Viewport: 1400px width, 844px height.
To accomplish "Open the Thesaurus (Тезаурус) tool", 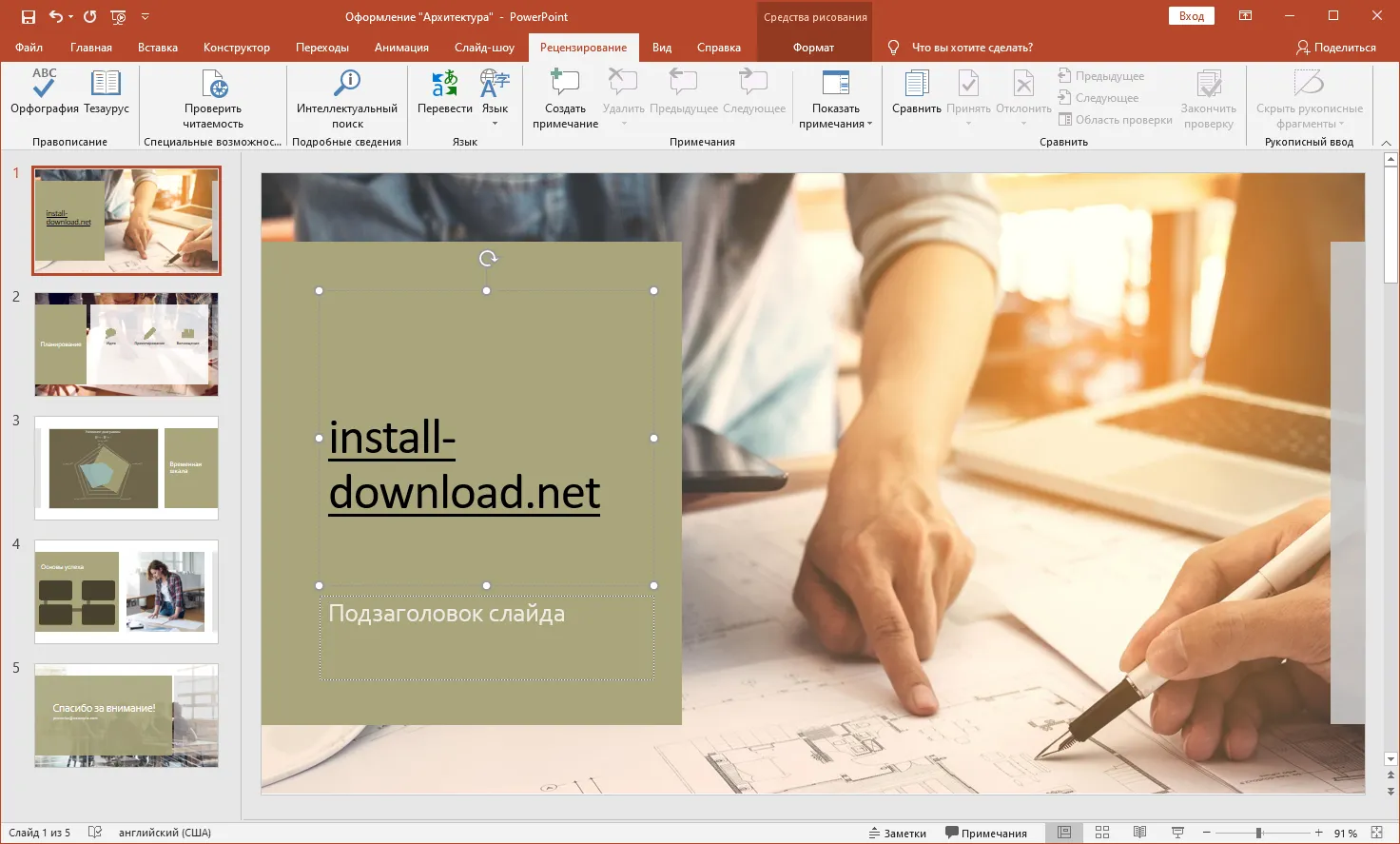I will tap(106, 91).
